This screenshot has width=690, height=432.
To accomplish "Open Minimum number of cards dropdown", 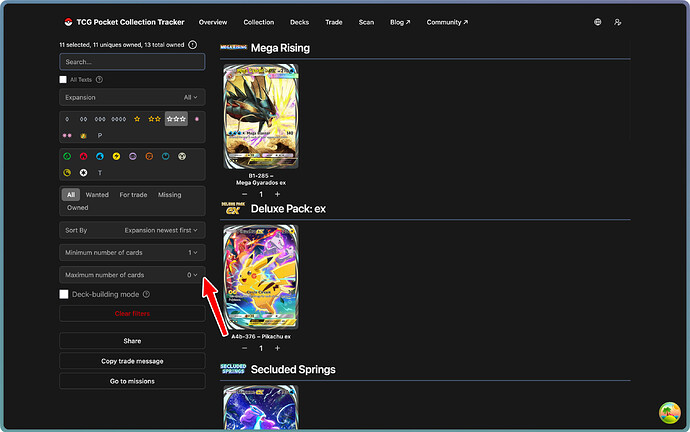I will tap(132, 253).
